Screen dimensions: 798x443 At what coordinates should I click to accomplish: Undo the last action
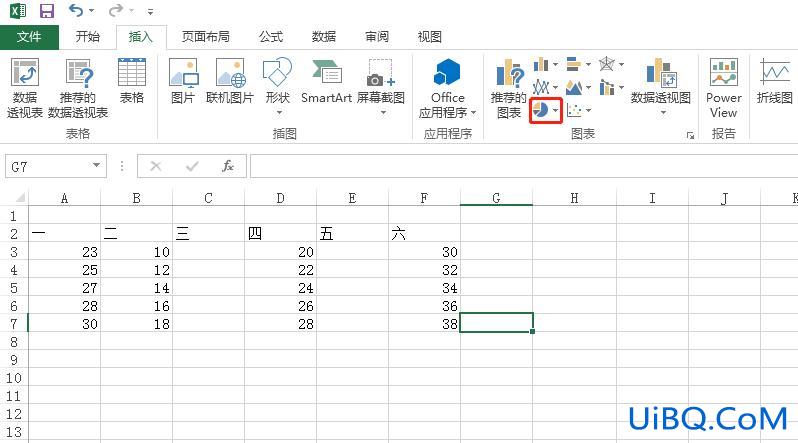coord(76,10)
